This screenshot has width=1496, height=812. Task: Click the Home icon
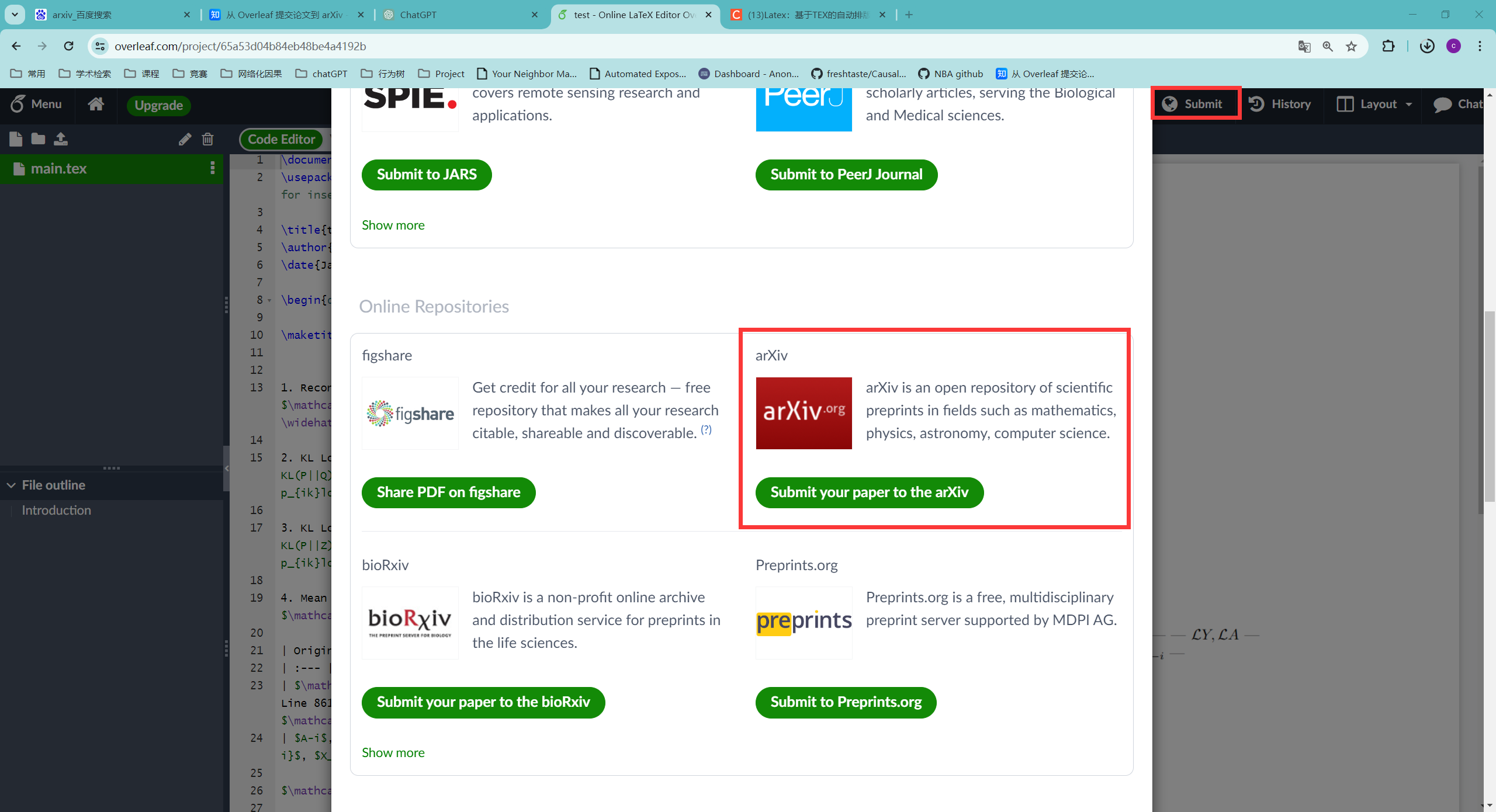point(96,104)
